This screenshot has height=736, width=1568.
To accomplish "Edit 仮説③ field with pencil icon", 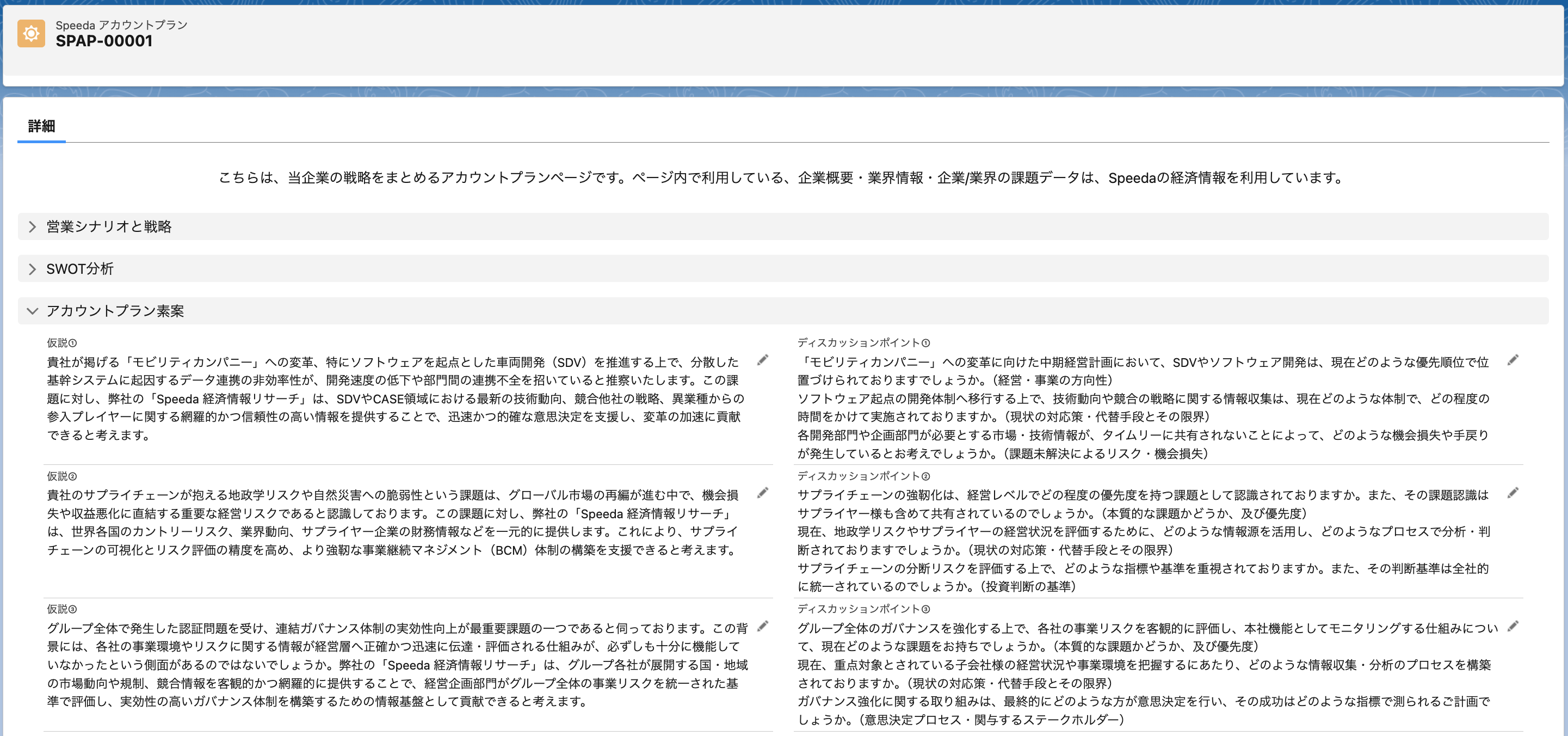I will (x=762, y=625).
